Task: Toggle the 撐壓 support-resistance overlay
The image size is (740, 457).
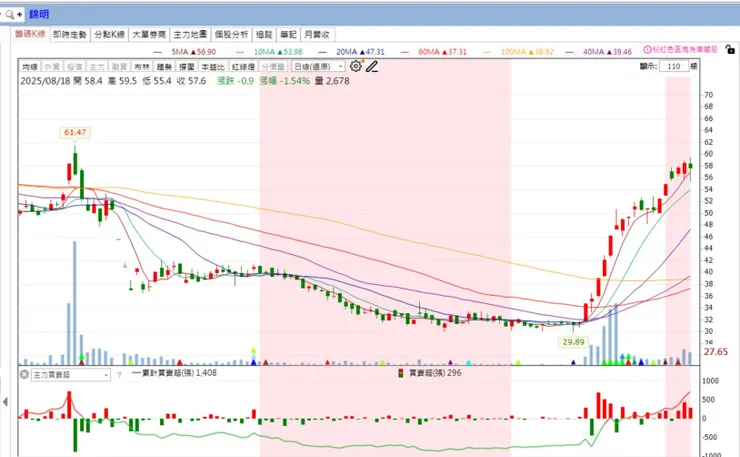Action: coord(186,67)
